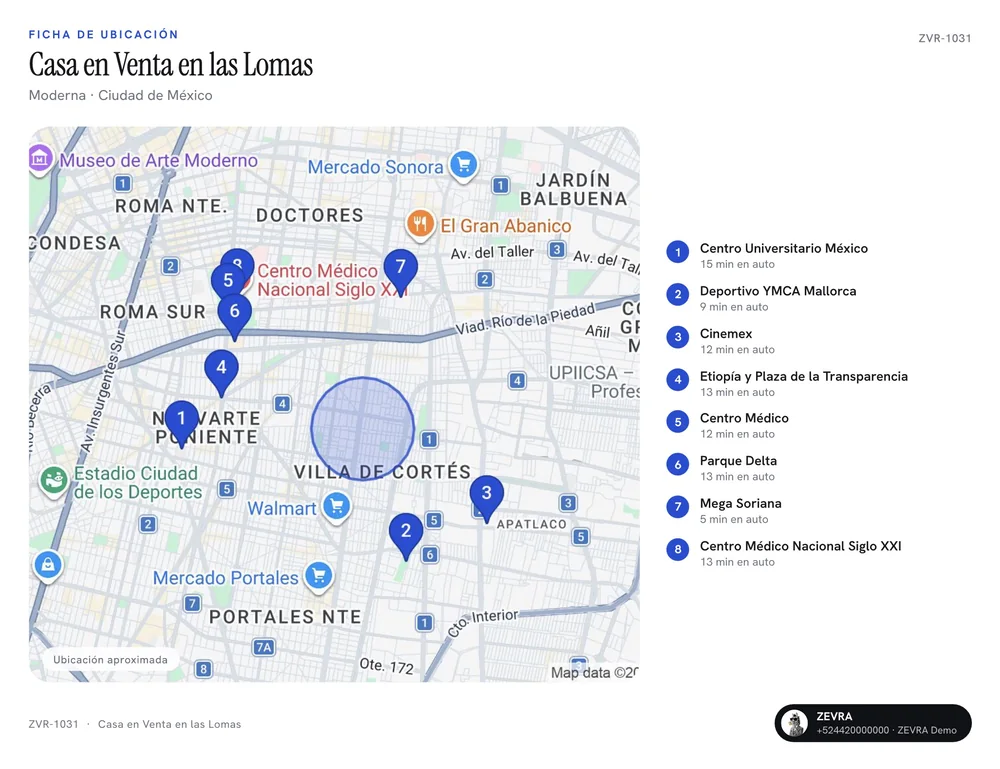Open the ZEVRA contact badge

point(873,723)
